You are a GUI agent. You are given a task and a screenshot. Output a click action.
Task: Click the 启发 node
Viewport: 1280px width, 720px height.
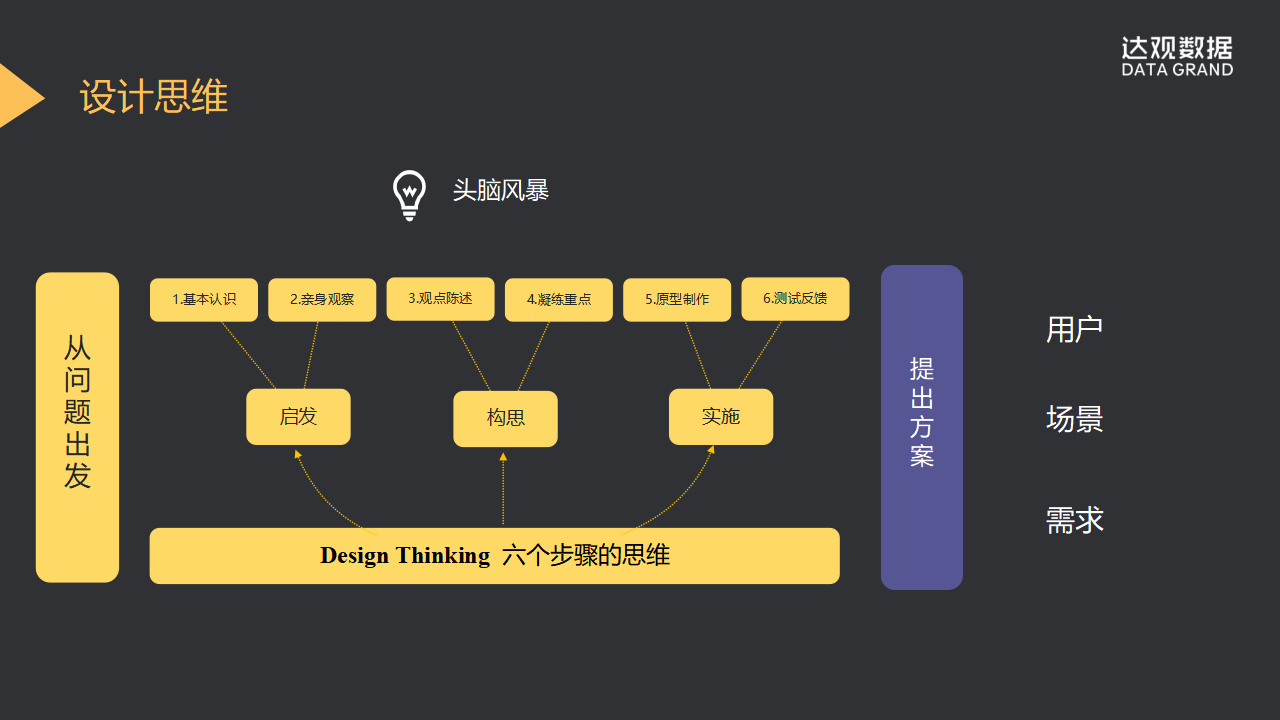(x=298, y=417)
